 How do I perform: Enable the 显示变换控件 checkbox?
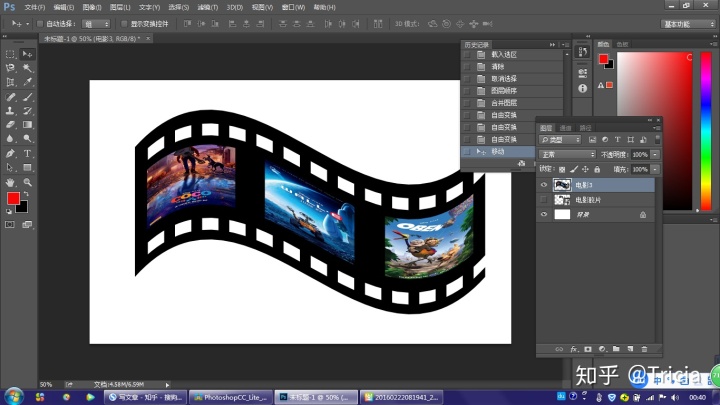pos(124,23)
